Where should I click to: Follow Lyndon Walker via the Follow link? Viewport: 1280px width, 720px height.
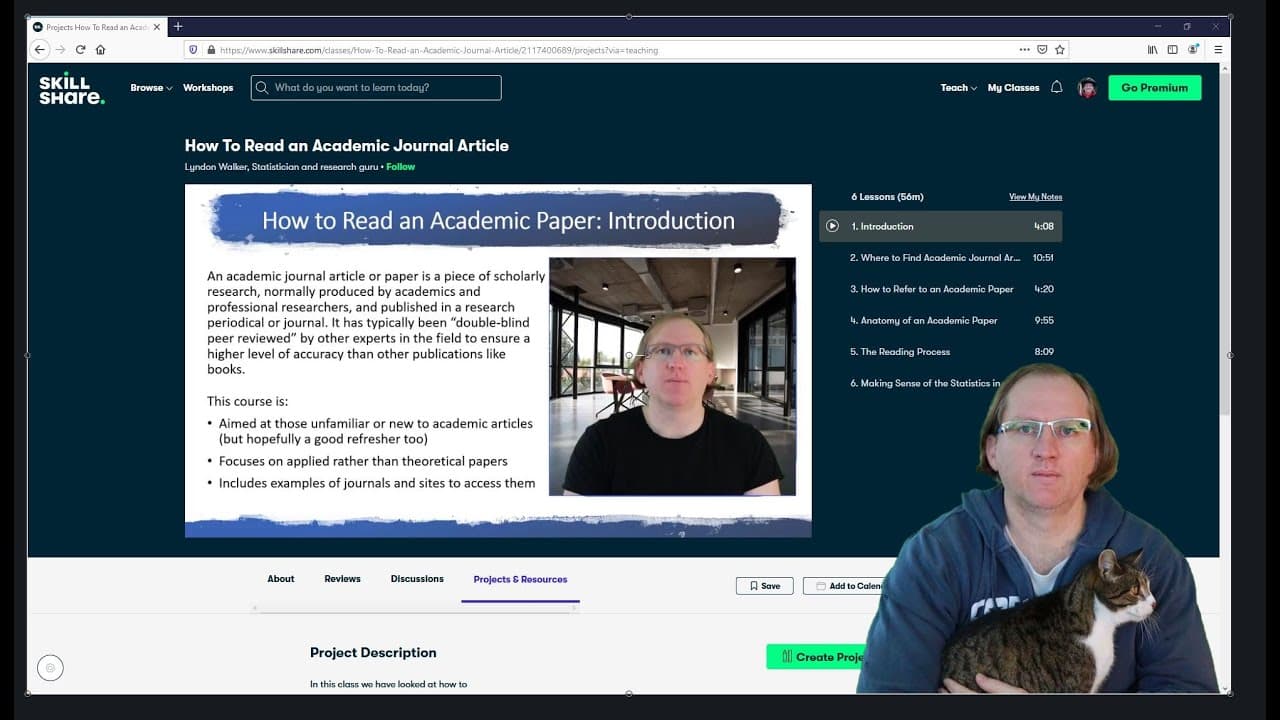click(400, 167)
